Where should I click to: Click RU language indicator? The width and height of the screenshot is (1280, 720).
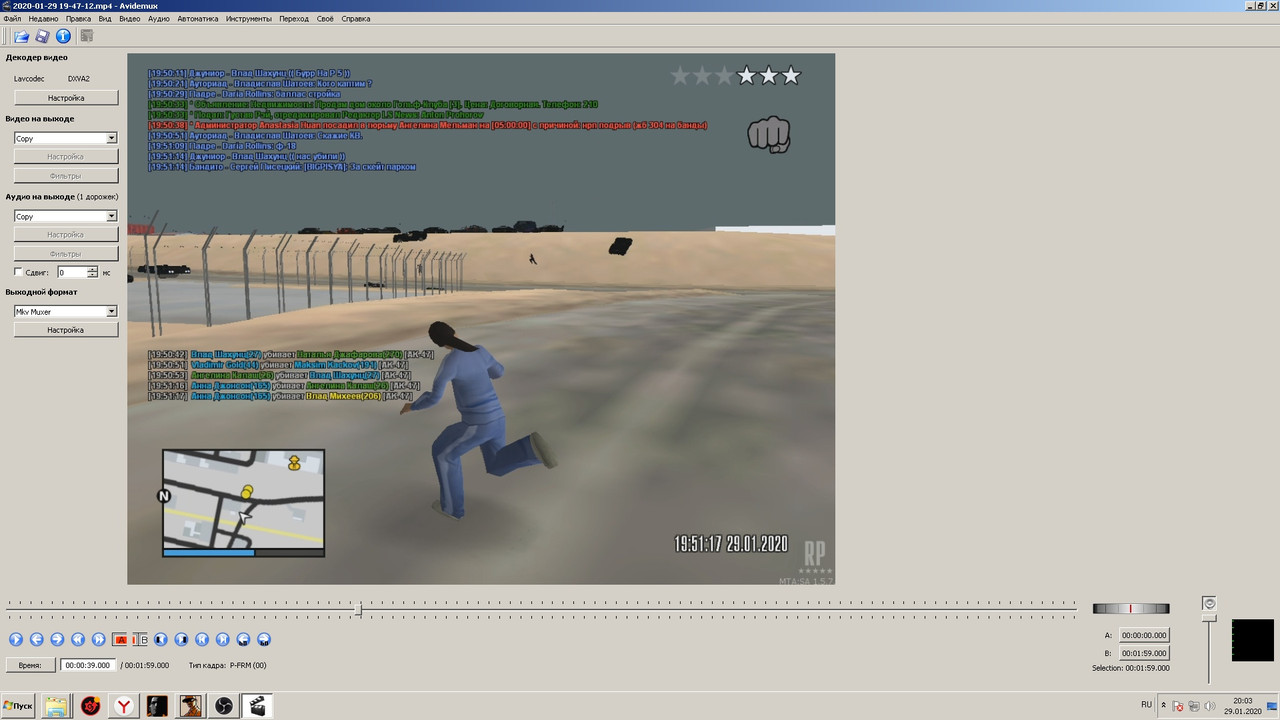pos(1147,704)
